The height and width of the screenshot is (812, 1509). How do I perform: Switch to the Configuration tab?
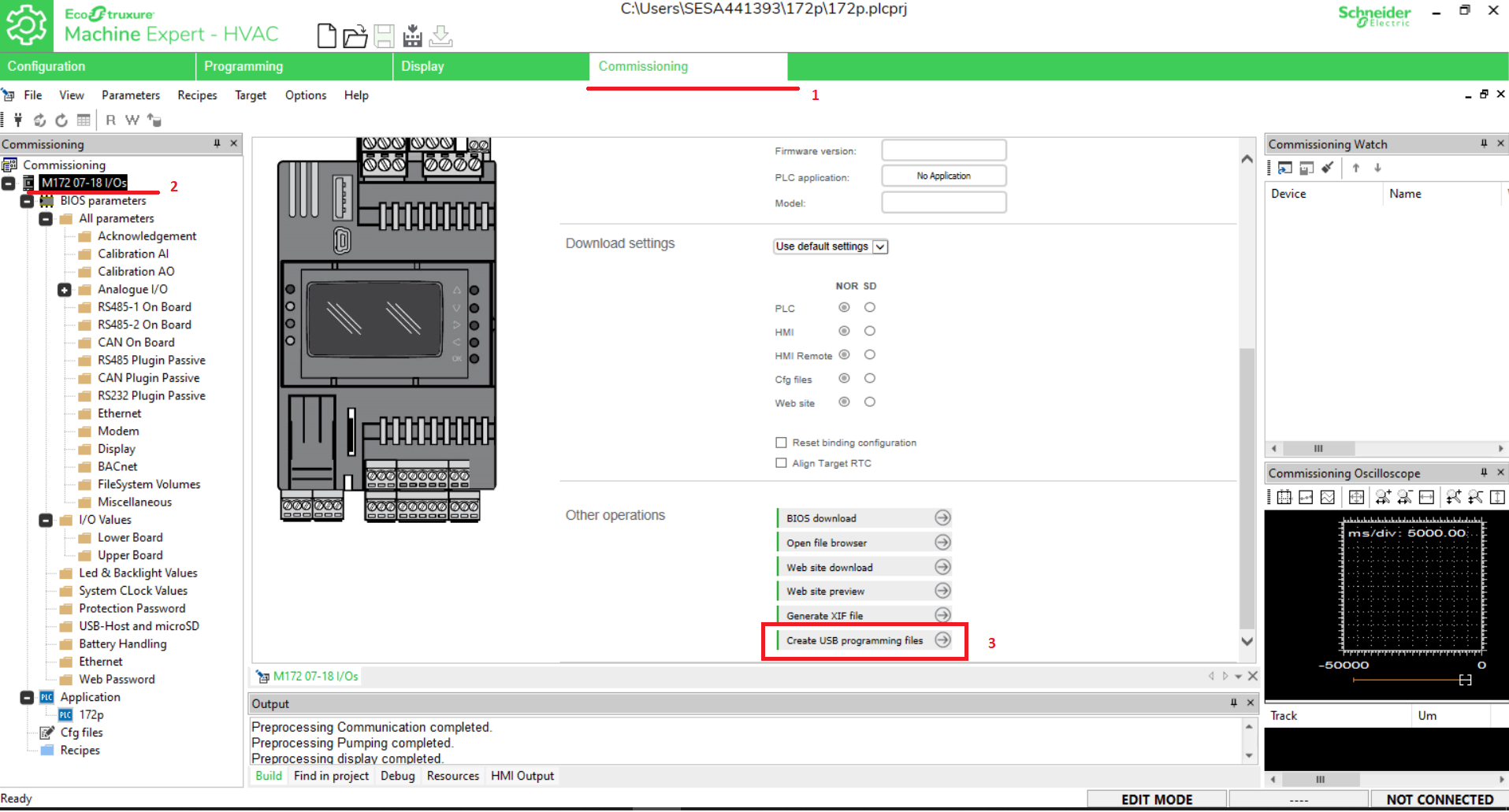[98, 66]
